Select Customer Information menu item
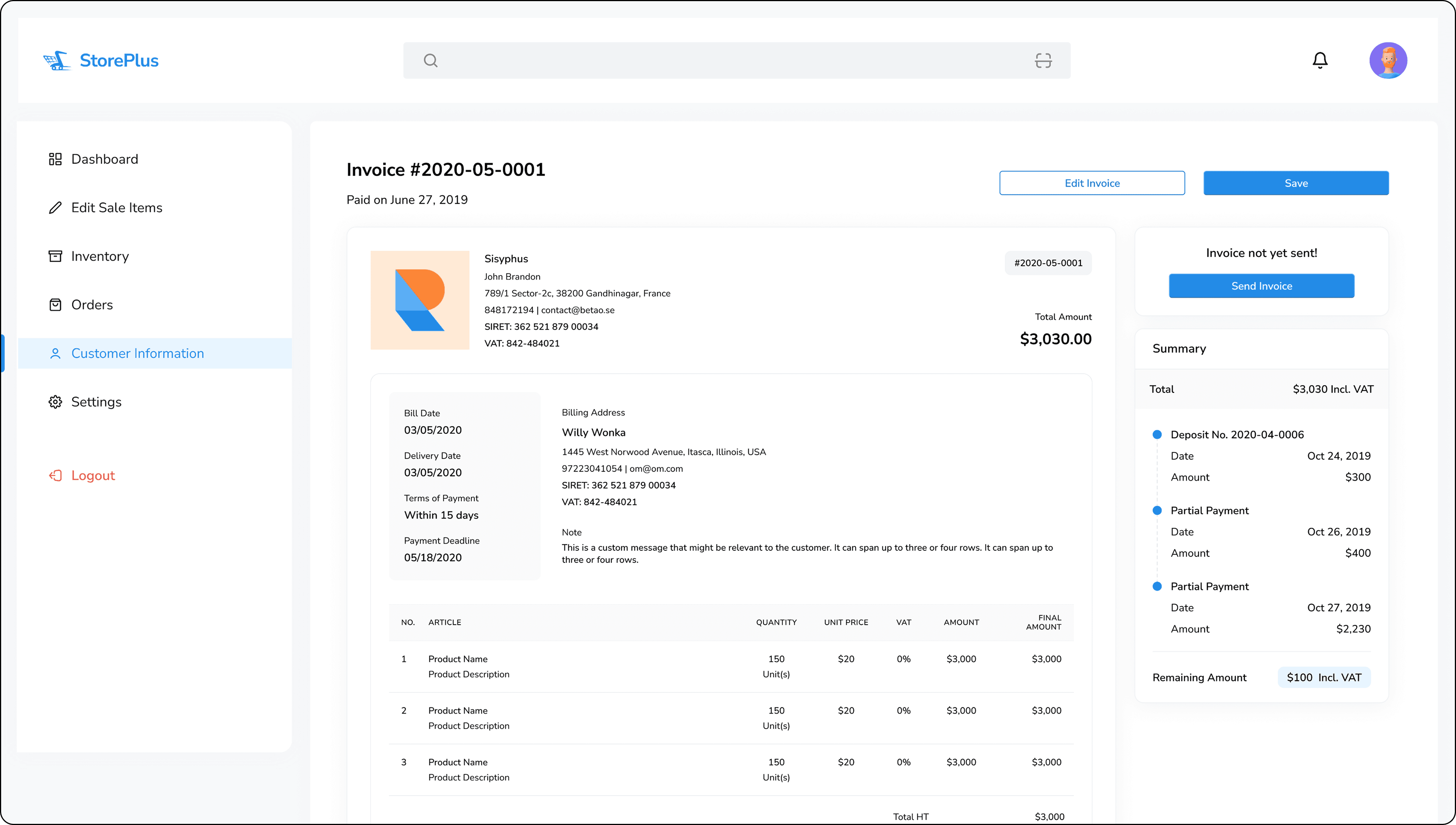Viewport: 1456px width, 825px height. click(x=154, y=353)
